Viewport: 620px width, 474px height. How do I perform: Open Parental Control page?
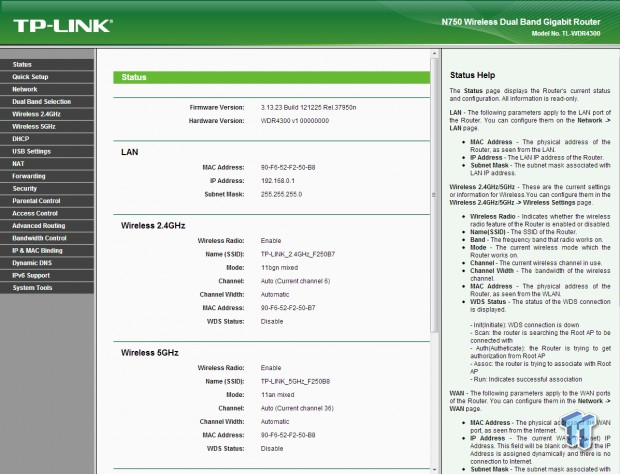coord(47,201)
